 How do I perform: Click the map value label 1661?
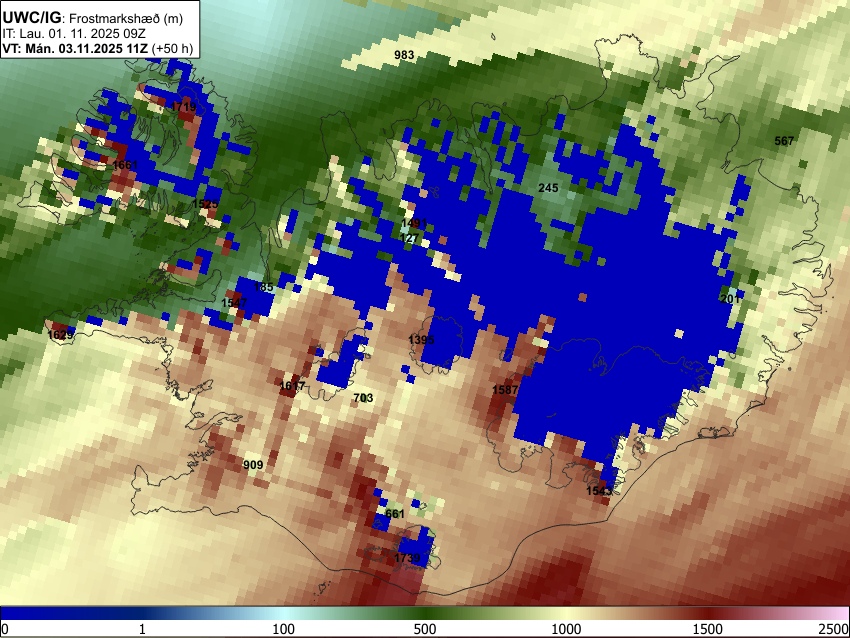125,165
